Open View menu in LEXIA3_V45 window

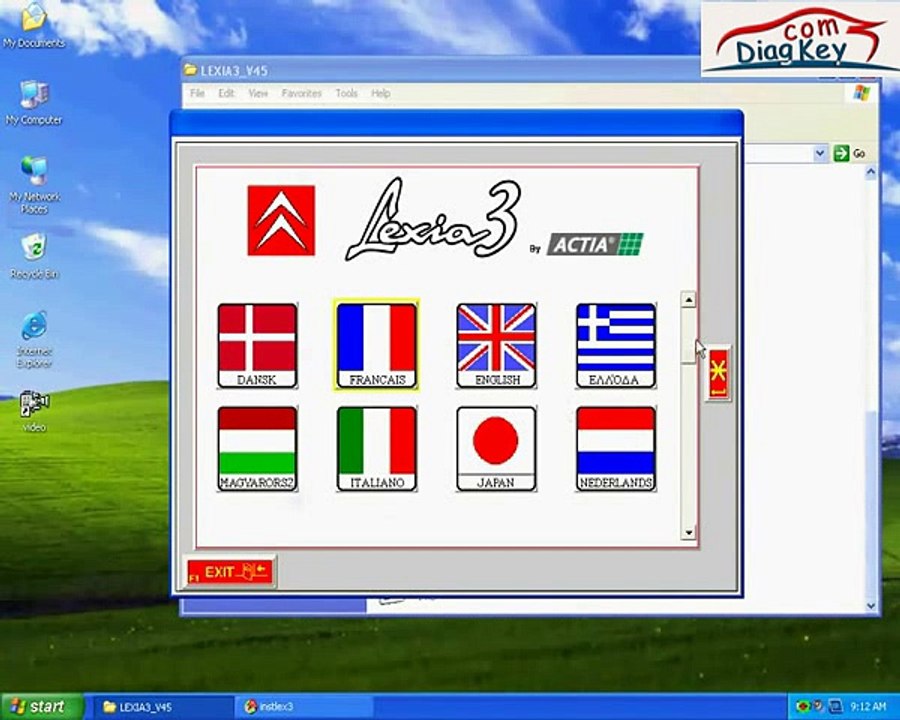pyautogui.click(x=258, y=93)
